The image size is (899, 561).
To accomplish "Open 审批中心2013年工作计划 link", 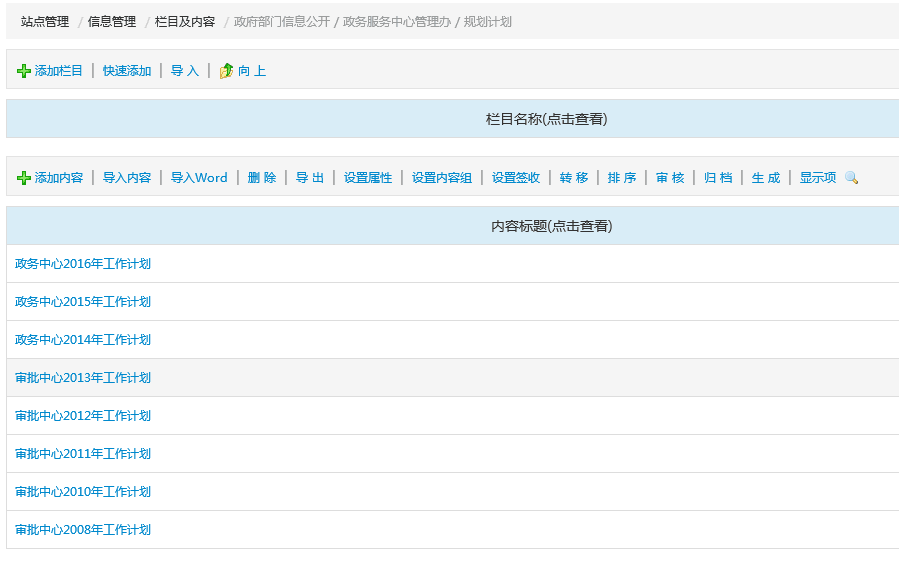I will [x=83, y=378].
